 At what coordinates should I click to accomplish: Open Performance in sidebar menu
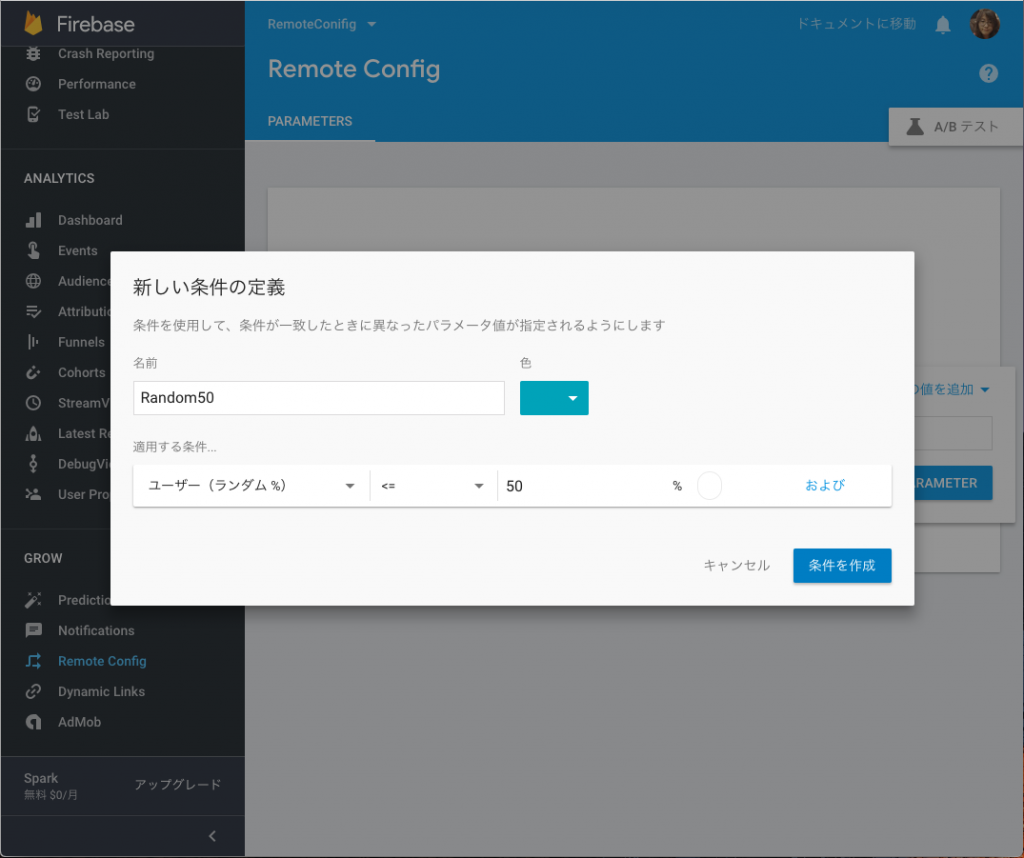pos(97,84)
